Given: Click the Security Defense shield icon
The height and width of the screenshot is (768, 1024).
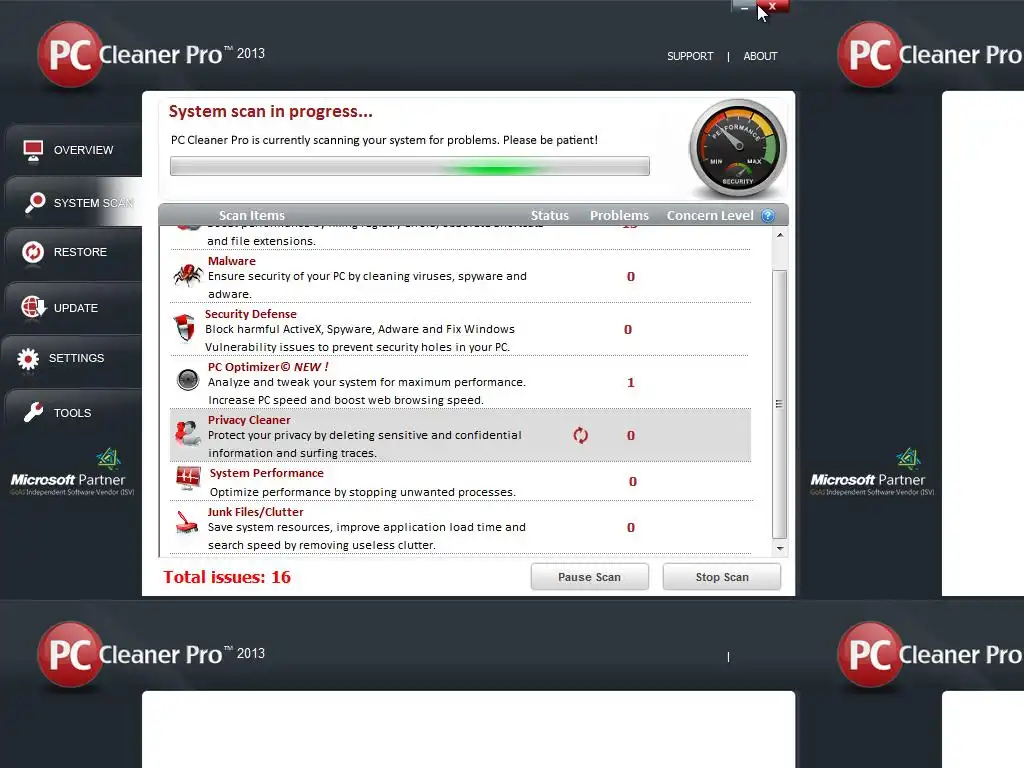Looking at the screenshot, I should pos(185,328).
